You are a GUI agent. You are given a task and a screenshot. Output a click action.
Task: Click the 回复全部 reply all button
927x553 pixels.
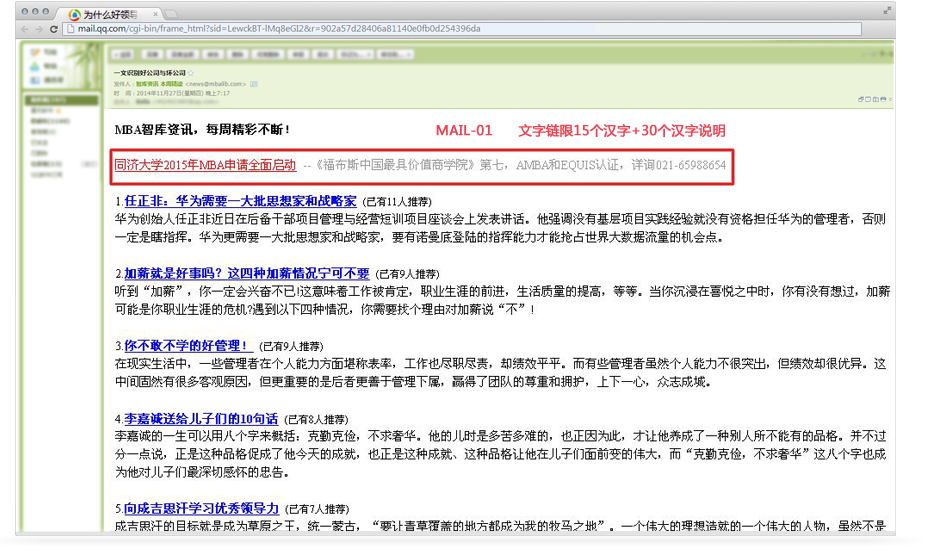(183, 54)
